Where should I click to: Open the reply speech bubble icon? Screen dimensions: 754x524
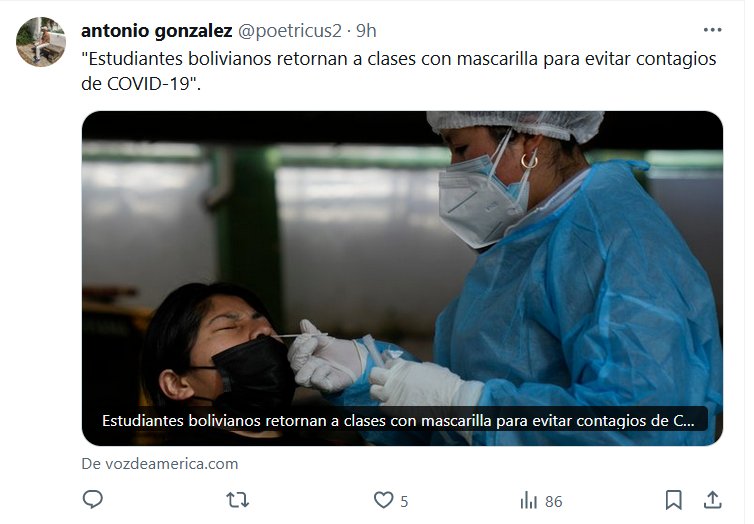pos(93,500)
